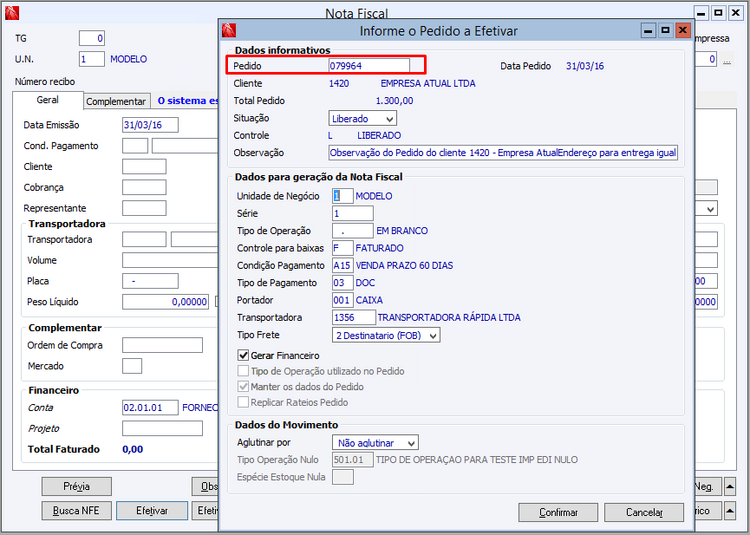Image resolution: width=750 pixels, height=535 pixels.
Task: Click the Portador field 001
Action: [x=342, y=300]
